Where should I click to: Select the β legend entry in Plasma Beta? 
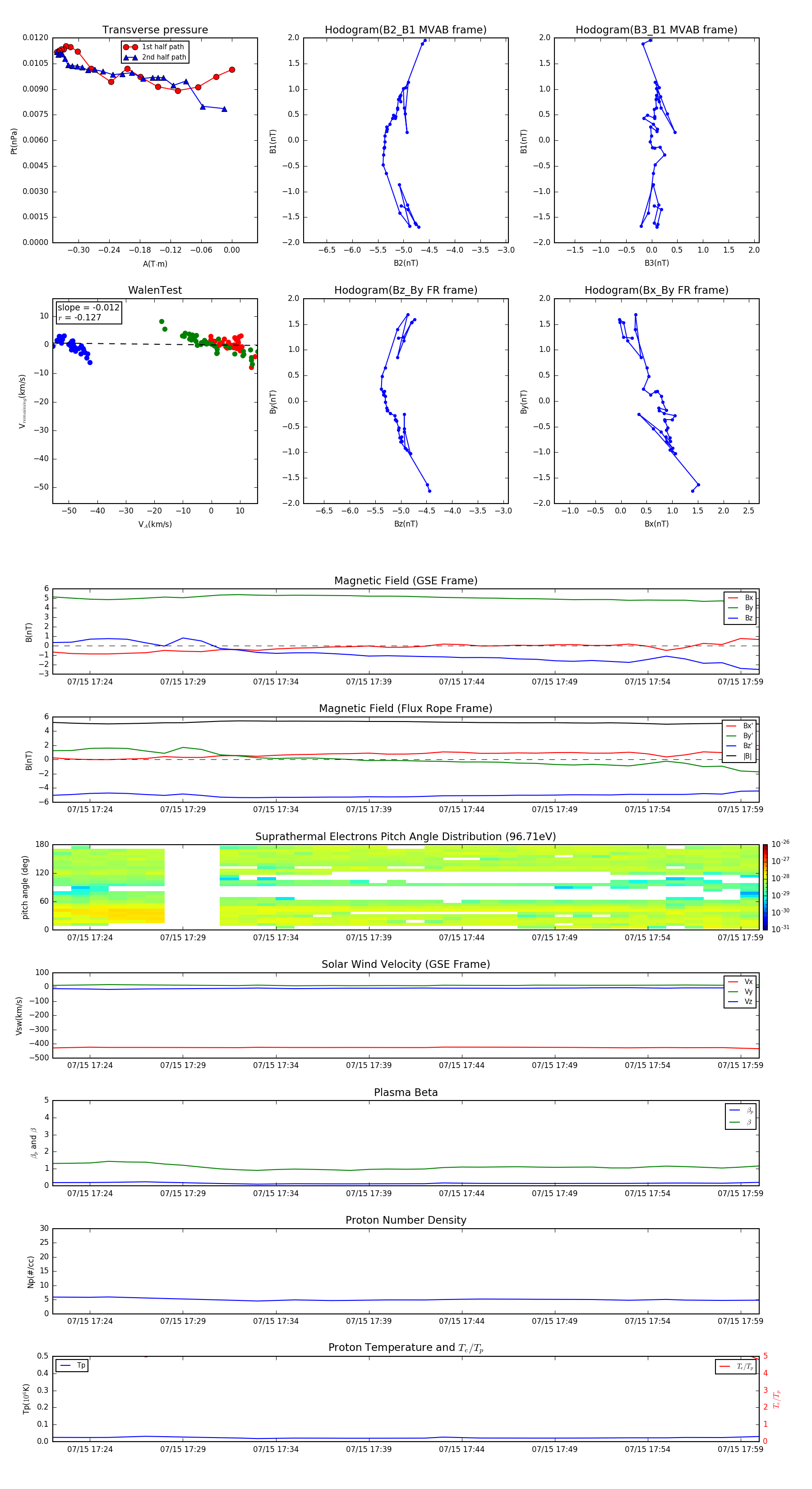point(741,1122)
